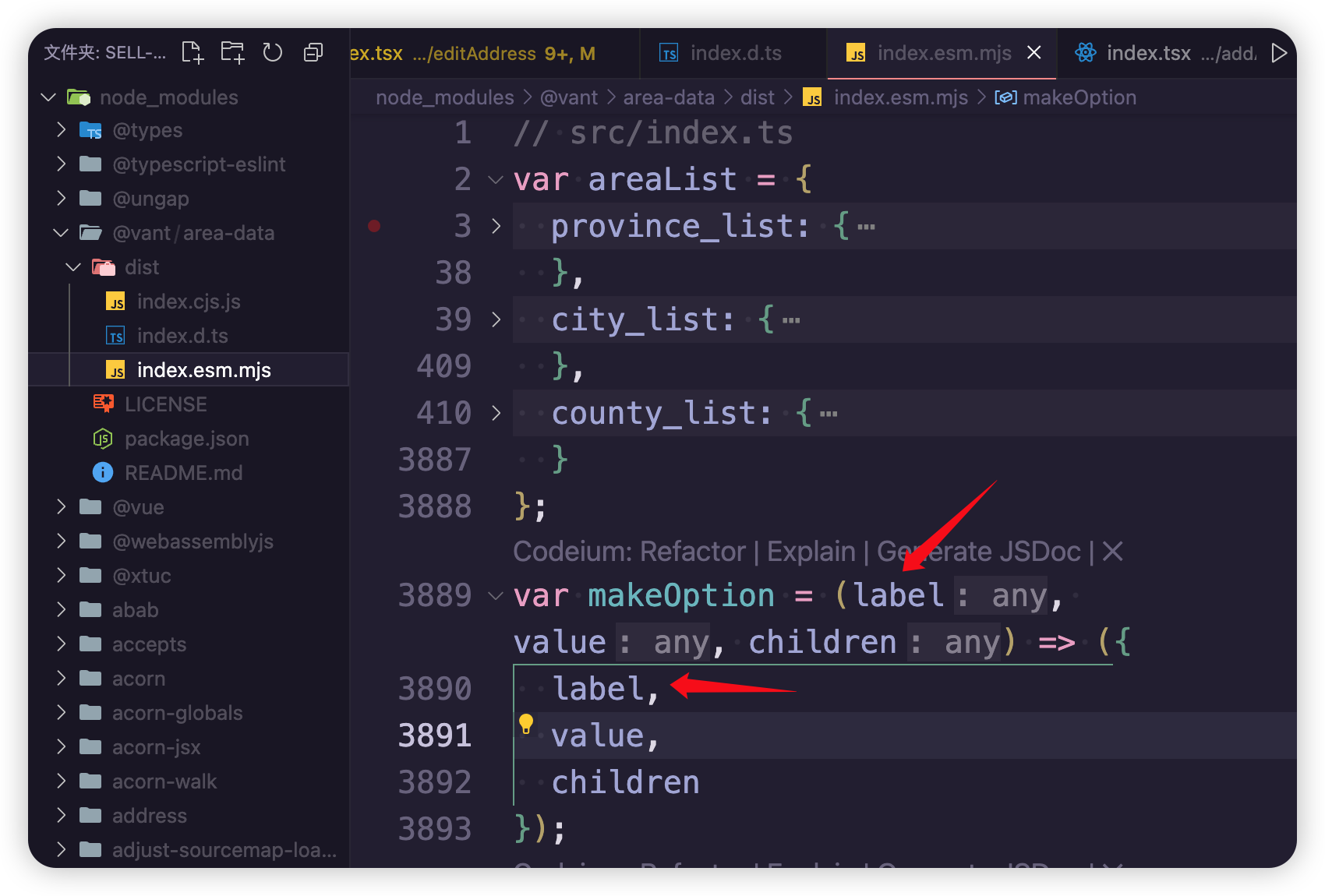Click node_modules in the breadcrumb
Screen dimensions: 1325x896
[445, 97]
